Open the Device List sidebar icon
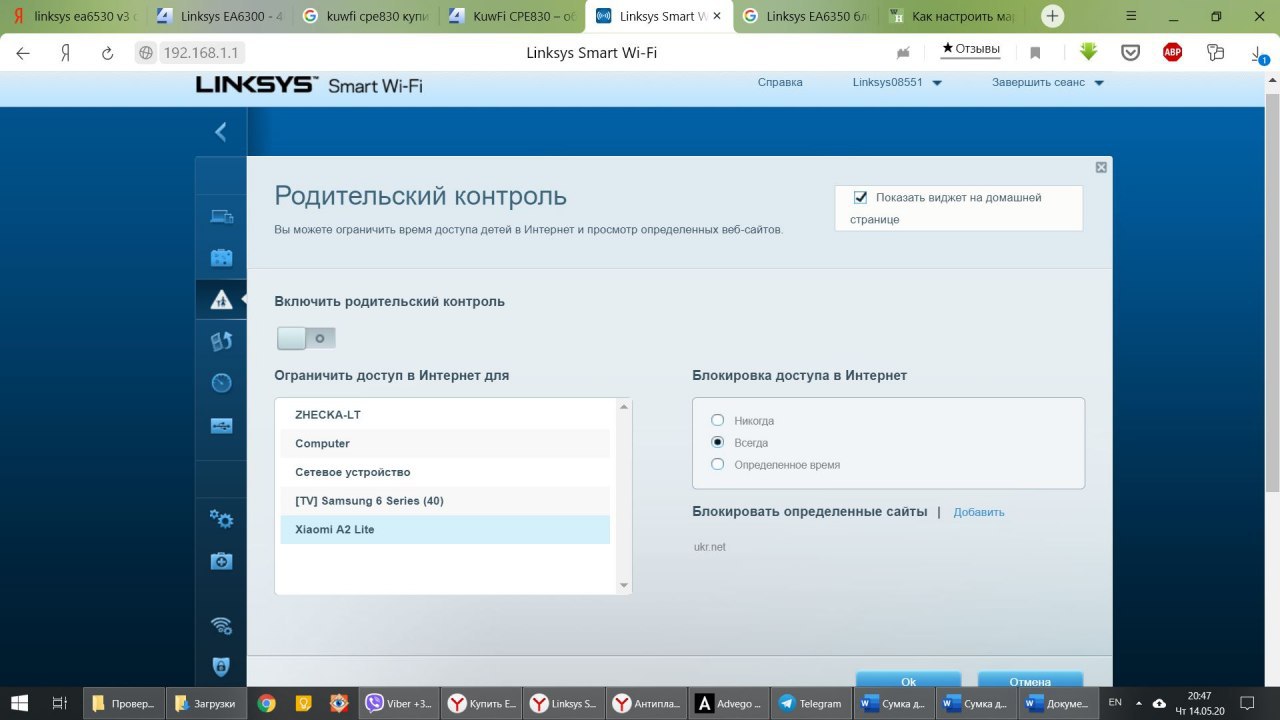The image size is (1280, 720). (221, 216)
